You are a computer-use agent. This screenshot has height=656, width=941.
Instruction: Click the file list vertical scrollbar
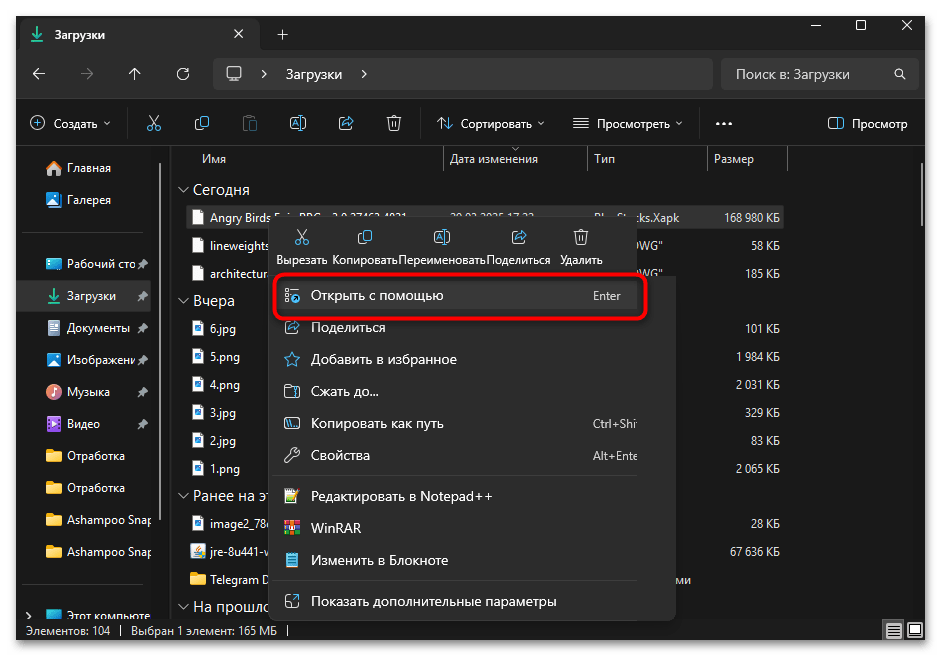coord(922,196)
